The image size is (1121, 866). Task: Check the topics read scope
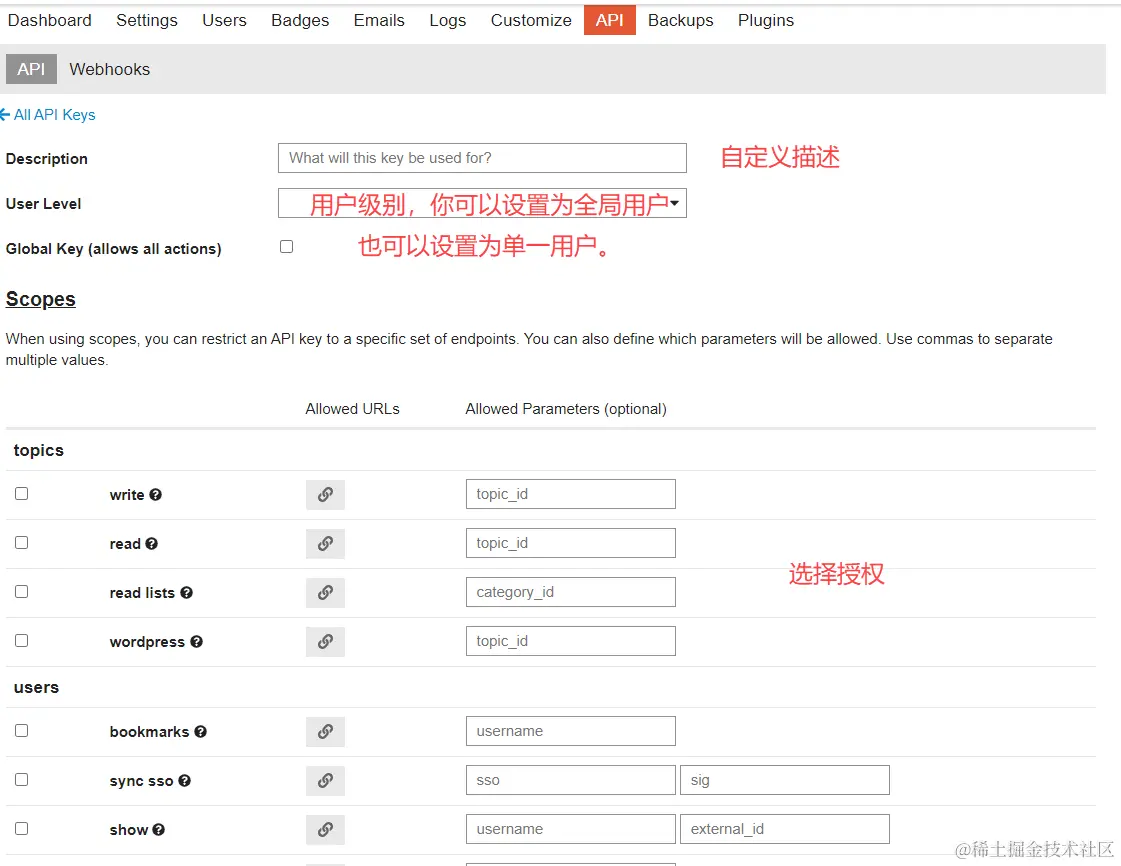[x=21, y=543]
